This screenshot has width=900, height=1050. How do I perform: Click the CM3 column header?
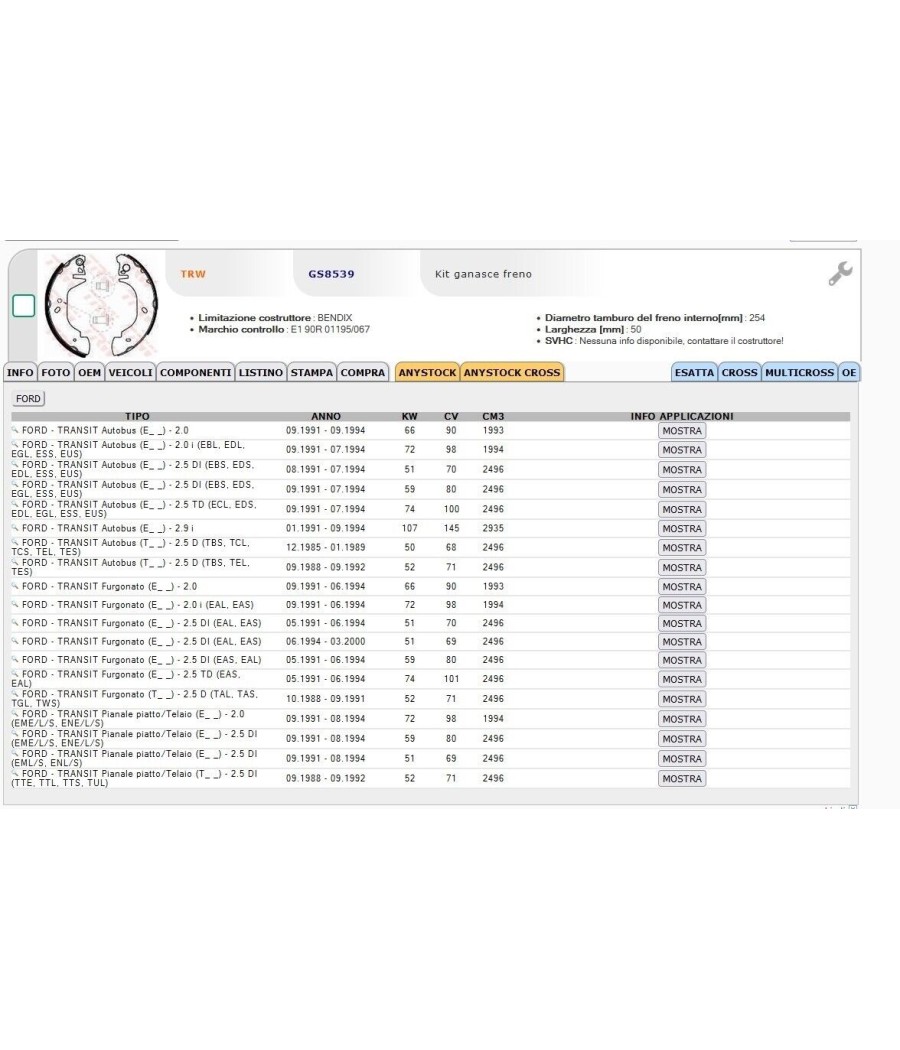pyautogui.click(x=494, y=417)
